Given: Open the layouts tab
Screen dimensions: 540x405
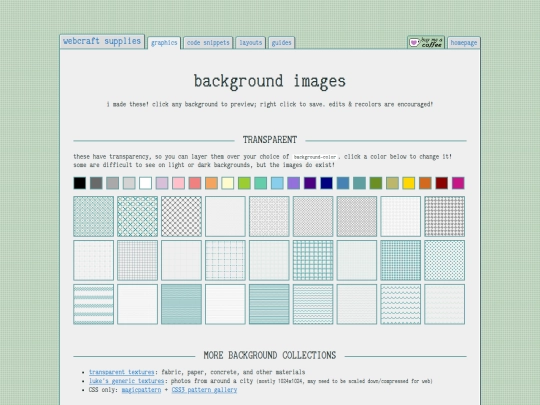Looking at the screenshot, I should click(x=250, y=43).
